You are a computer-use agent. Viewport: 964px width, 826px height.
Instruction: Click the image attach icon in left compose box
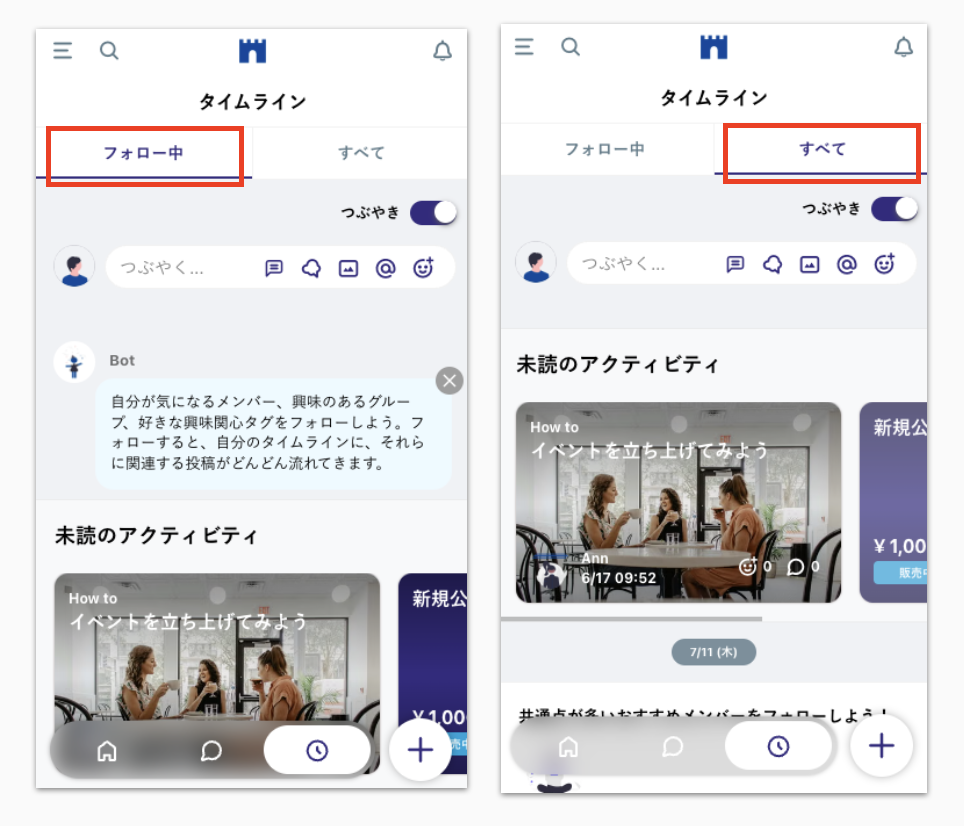pyautogui.click(x=348, y=268)
